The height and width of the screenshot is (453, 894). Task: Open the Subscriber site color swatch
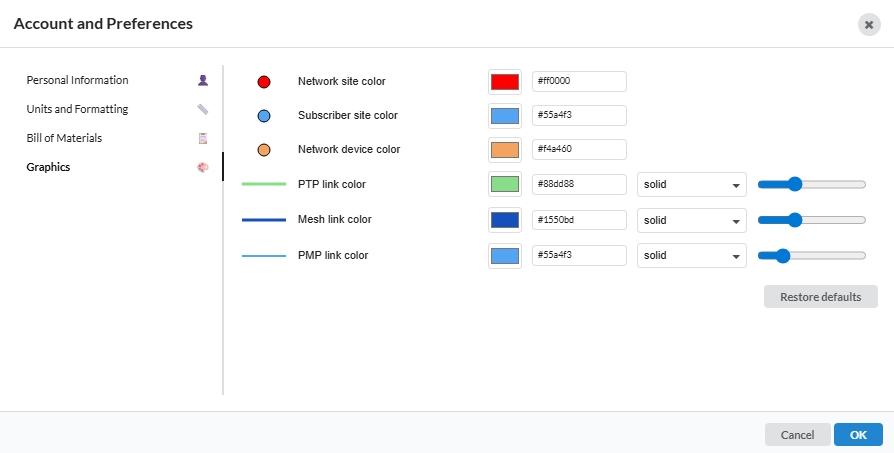coord(505,116)
